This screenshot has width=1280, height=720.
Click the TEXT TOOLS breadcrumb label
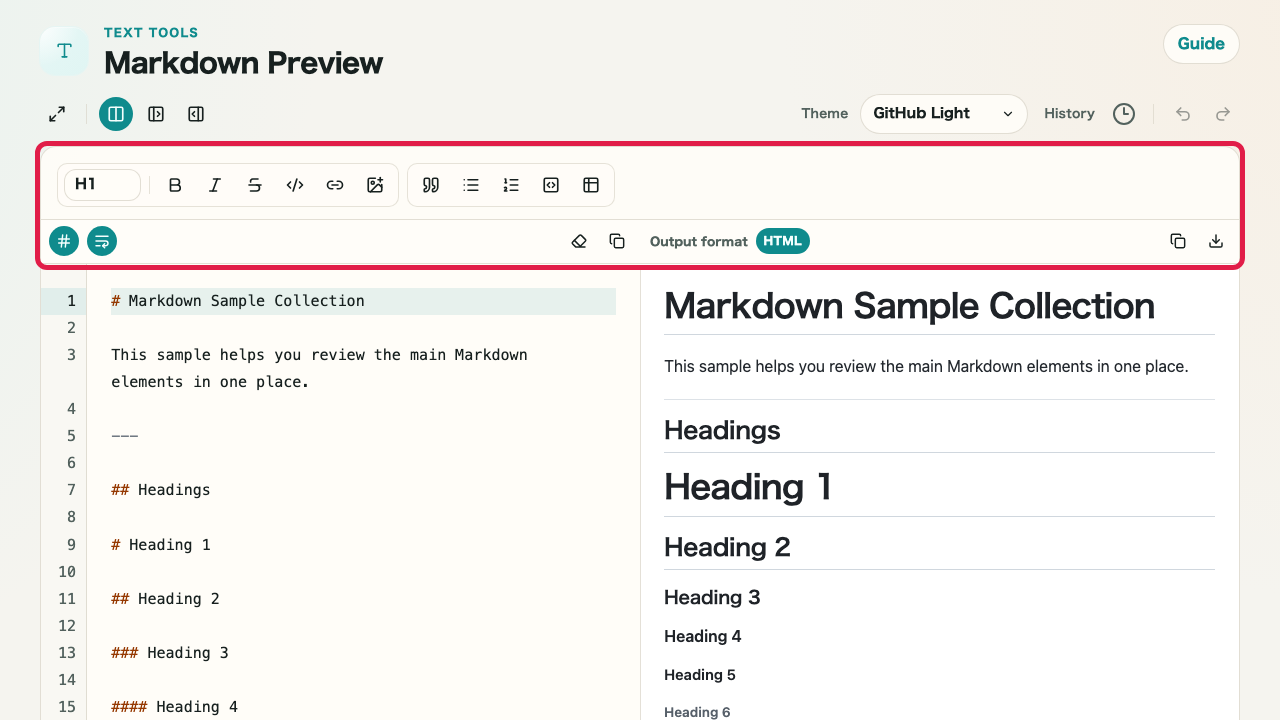(151, 33)
